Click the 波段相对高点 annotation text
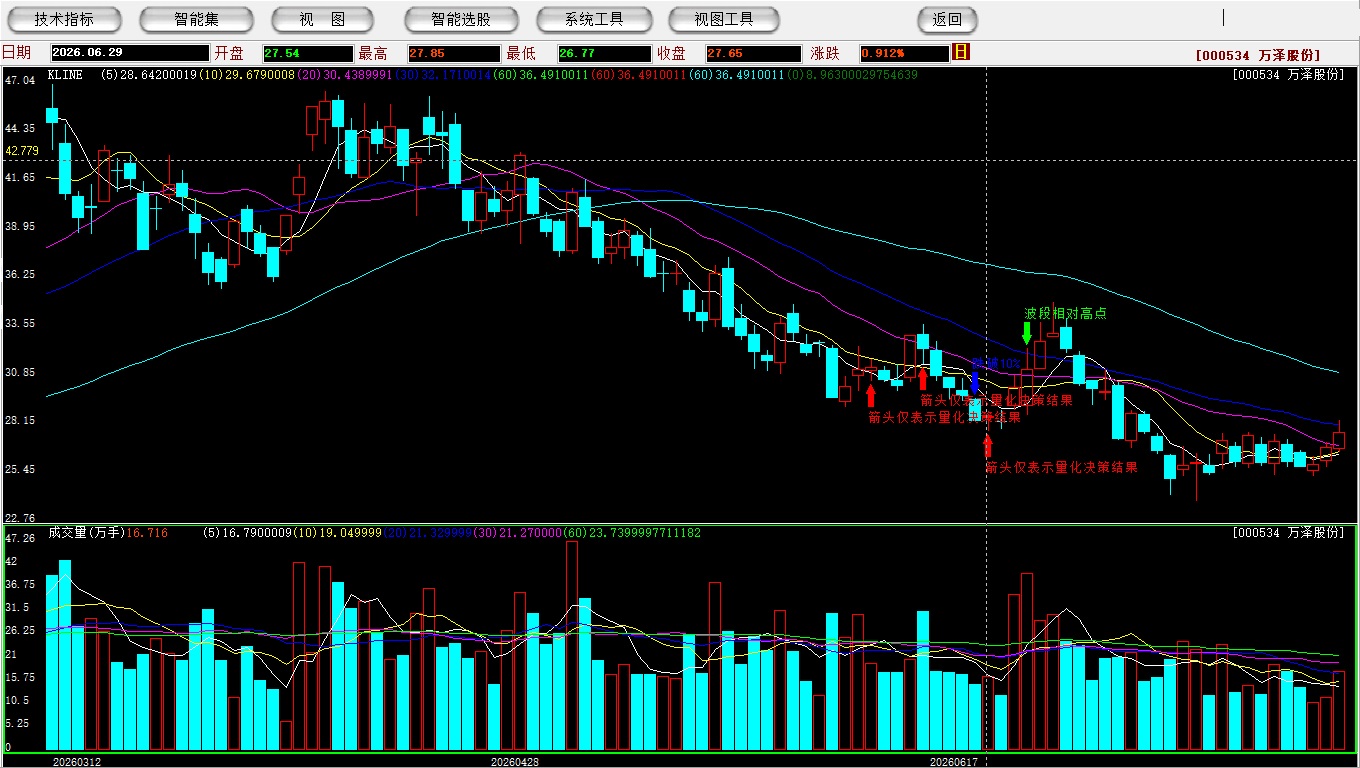 1066,313
